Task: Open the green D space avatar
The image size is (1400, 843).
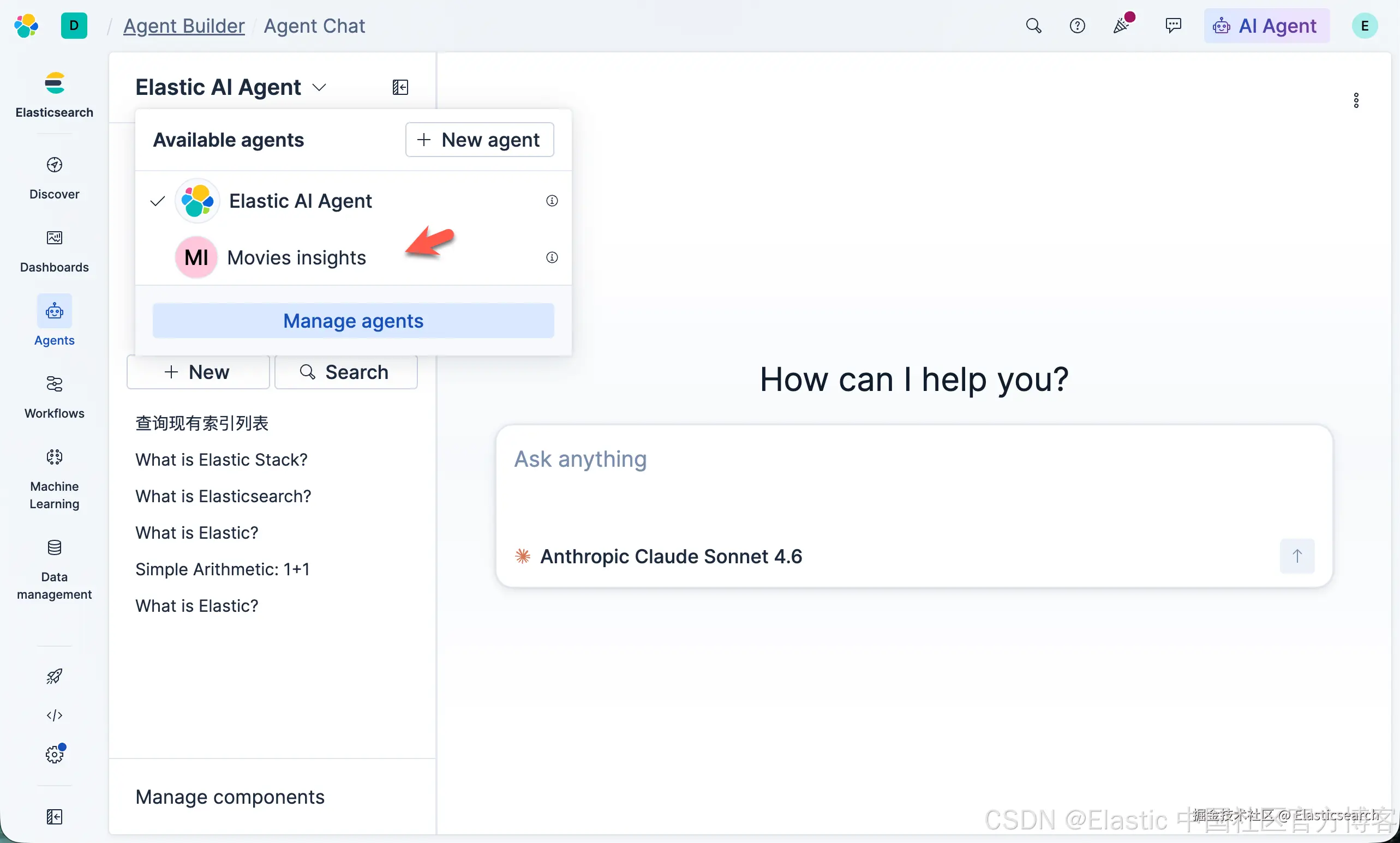Action: click(74, 26)
